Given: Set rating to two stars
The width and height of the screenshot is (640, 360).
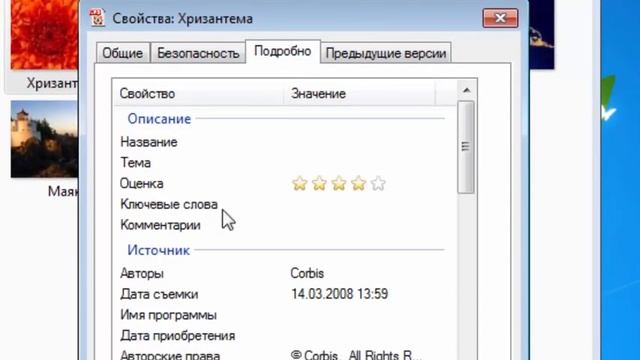Looking at the screenshot, I should (319, 183).
